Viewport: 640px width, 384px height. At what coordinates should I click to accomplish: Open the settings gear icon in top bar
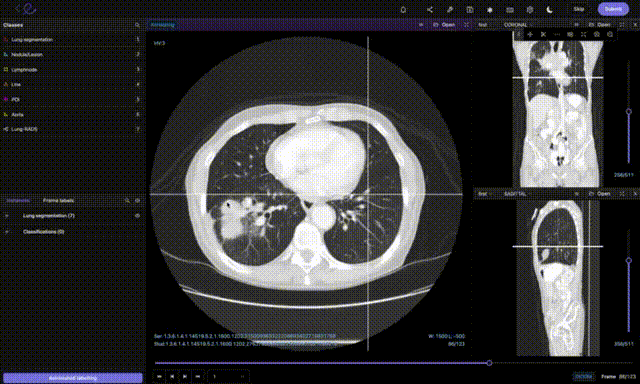[530, 9]
